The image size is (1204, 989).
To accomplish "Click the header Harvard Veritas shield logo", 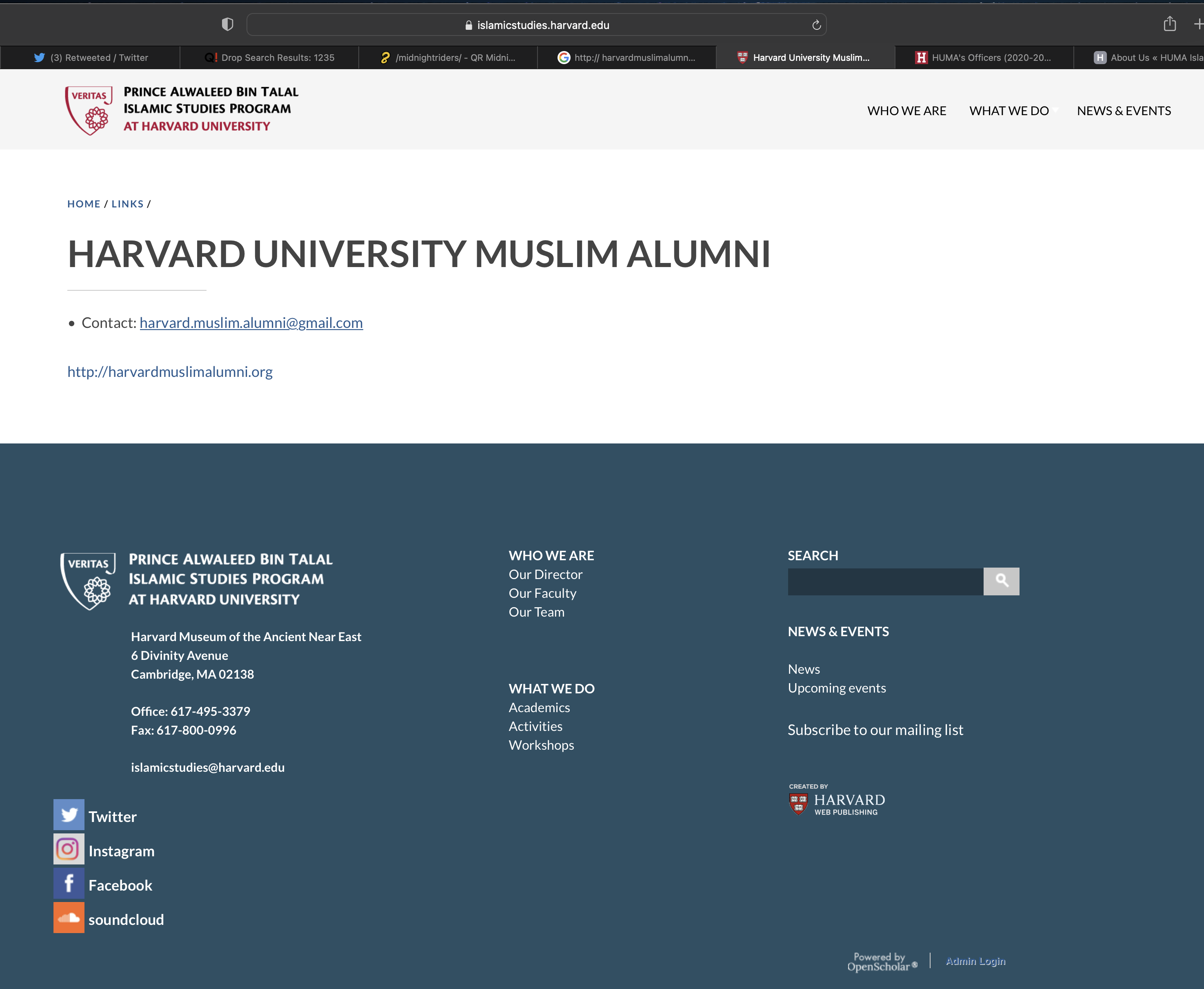I will pyautogui.click(x=89, y=111).
